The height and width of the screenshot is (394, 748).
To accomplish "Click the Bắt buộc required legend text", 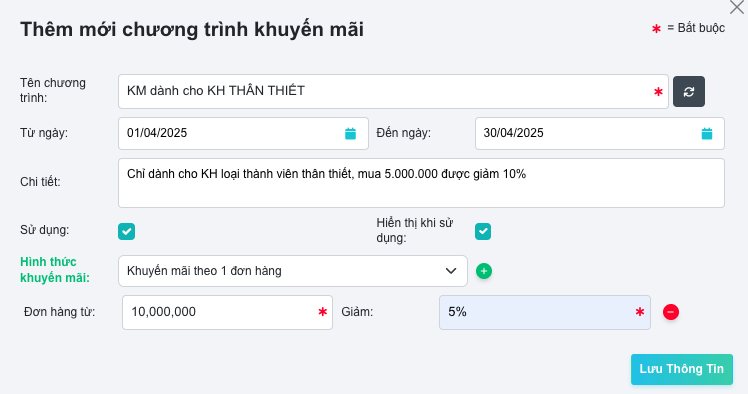I will click(696, 28).
